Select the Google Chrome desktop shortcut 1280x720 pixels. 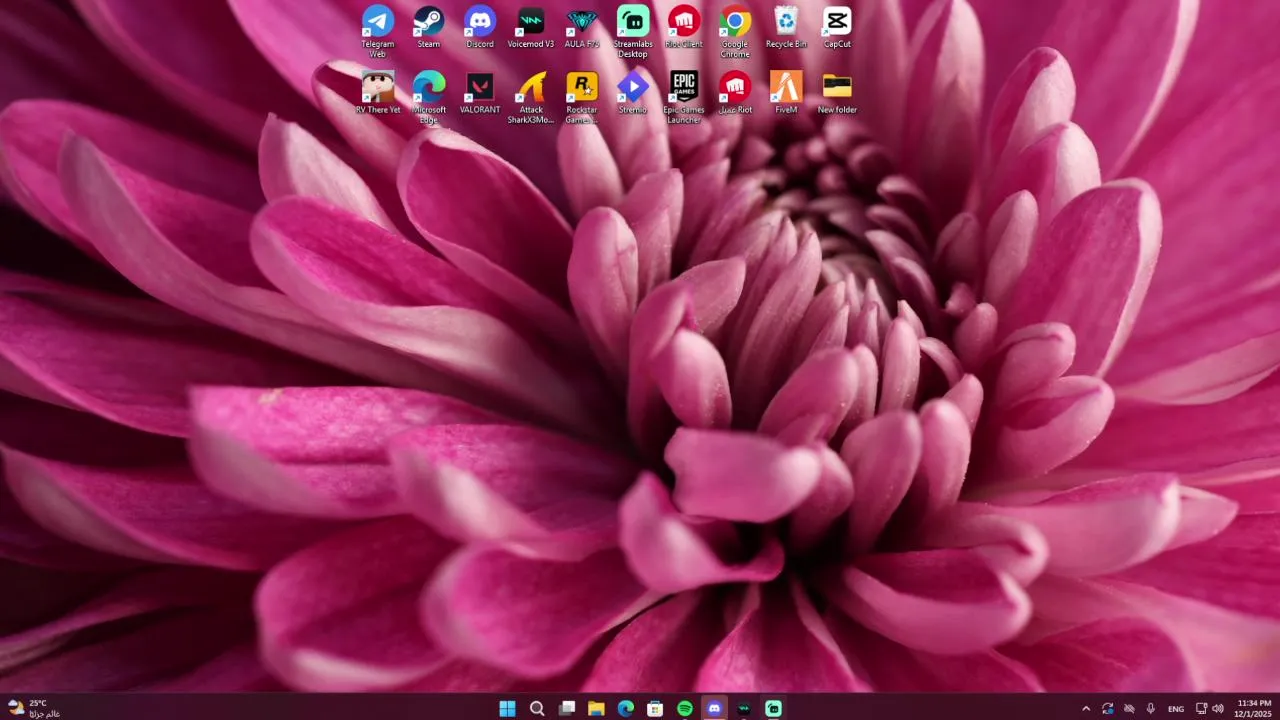(735, 30)
